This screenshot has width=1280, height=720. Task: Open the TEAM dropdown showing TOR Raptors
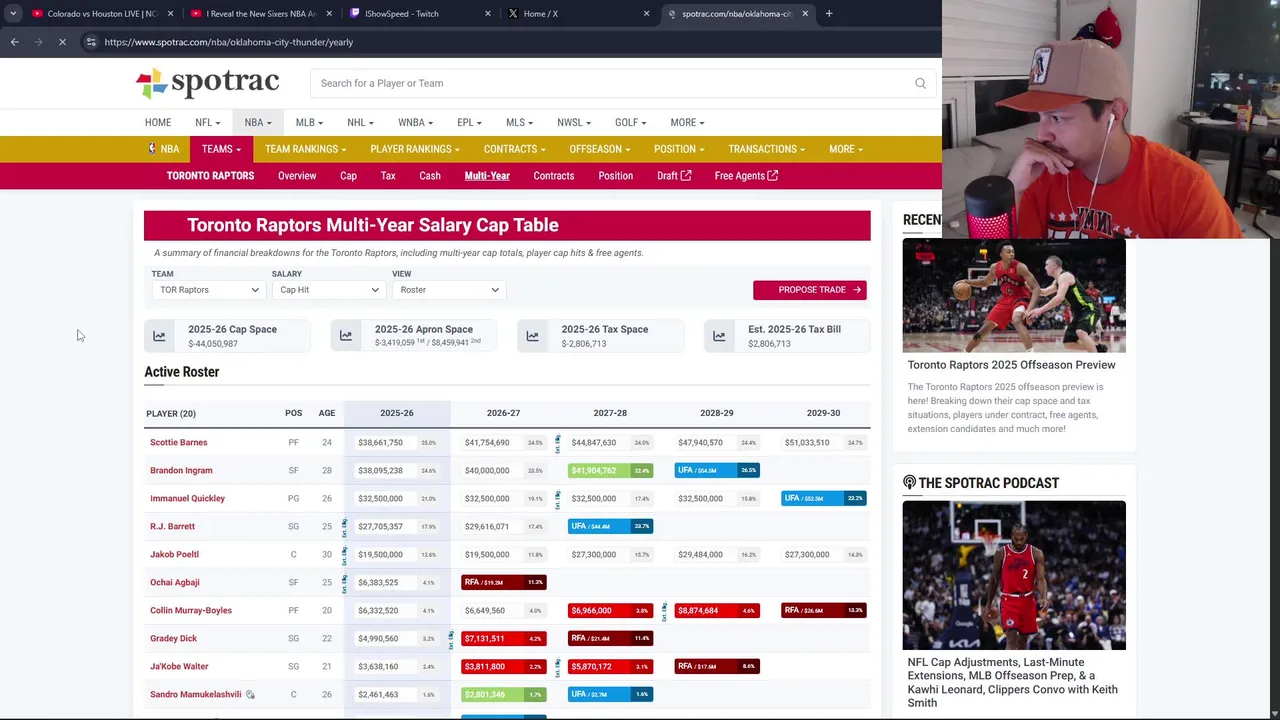(x=208, y=290)
